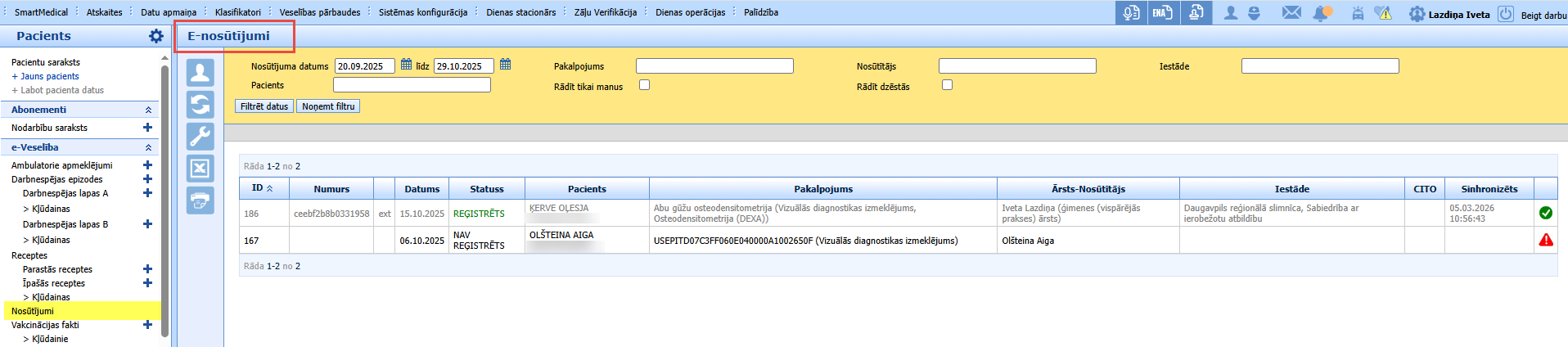Click Noņemt filtru button

click(328, 106)
